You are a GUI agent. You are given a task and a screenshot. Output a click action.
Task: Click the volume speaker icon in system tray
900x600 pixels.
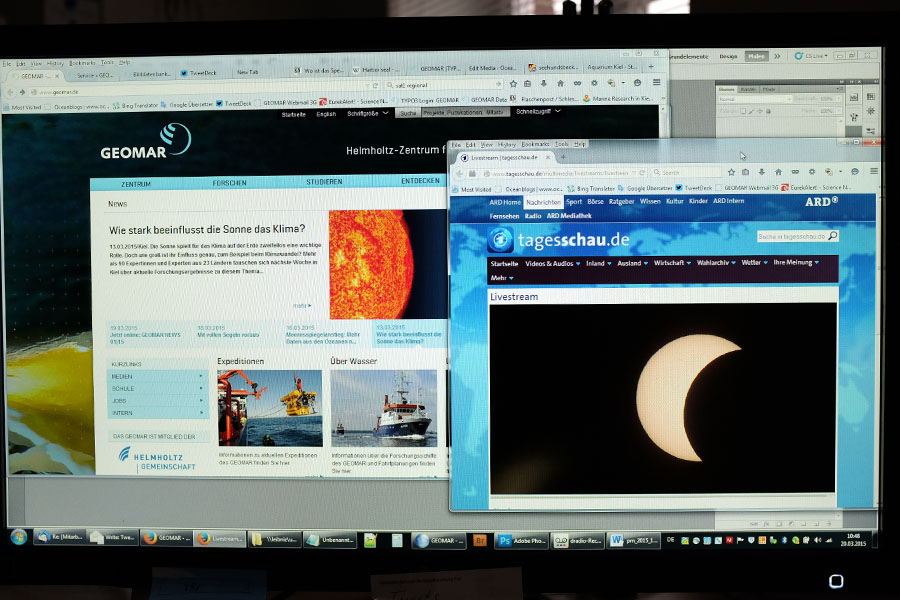click(x=817, y=540)
